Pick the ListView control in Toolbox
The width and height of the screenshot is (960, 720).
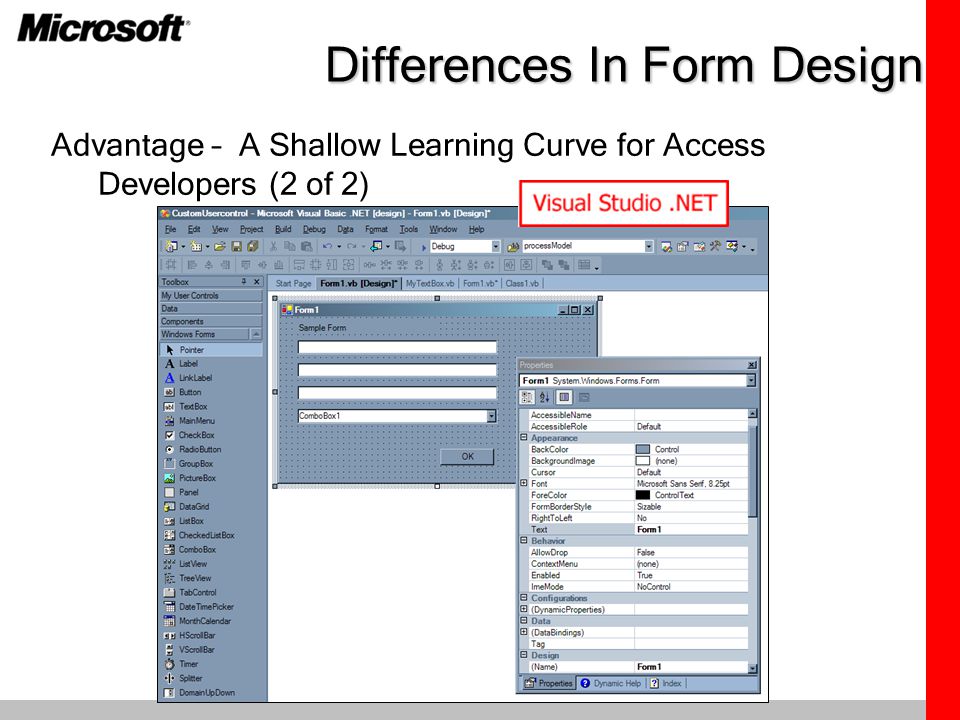[186, 564]
